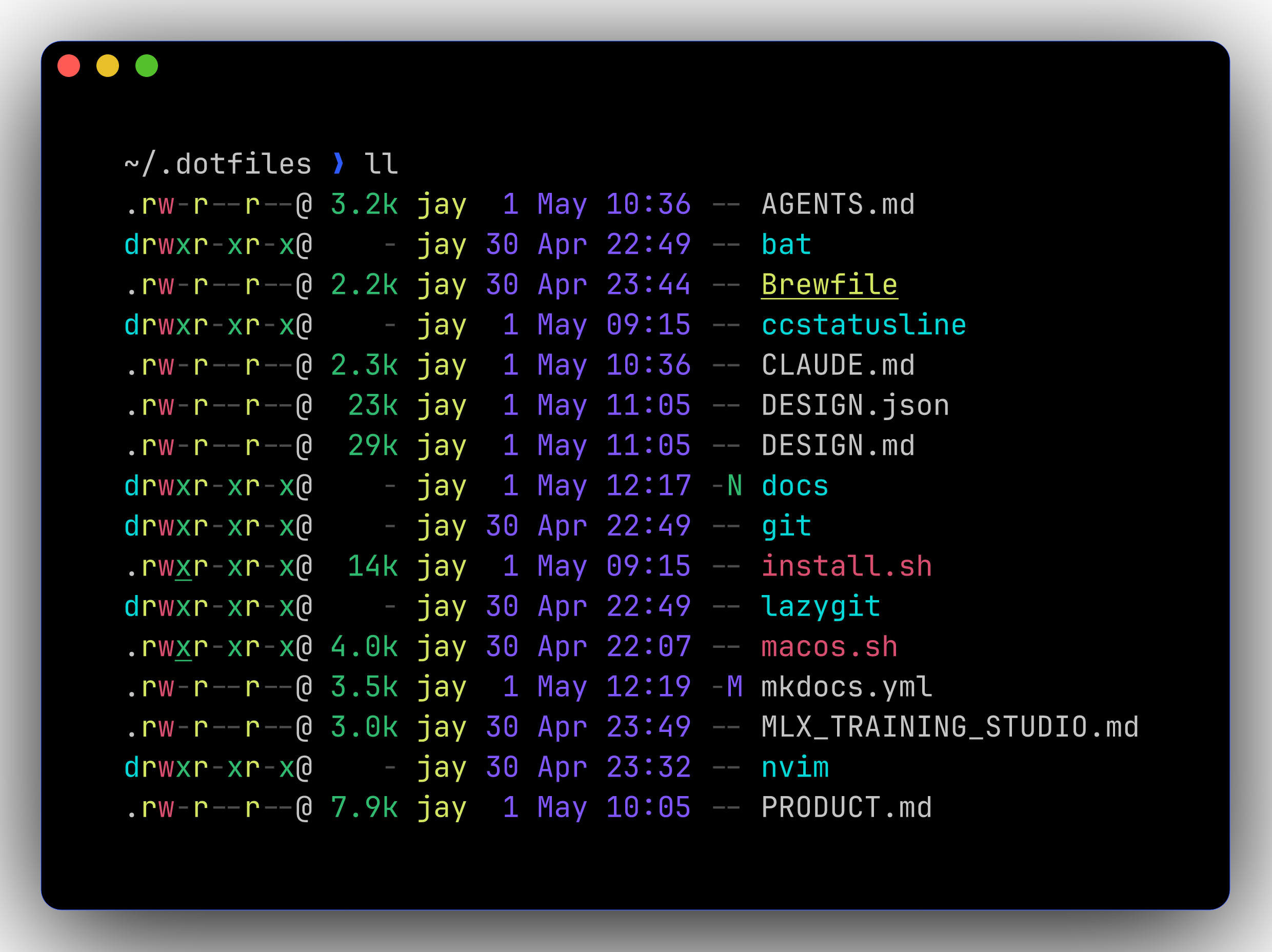Viewport: 1272px width, 952px height.
Task: Click the red close window button
Action: coord(69,66)
